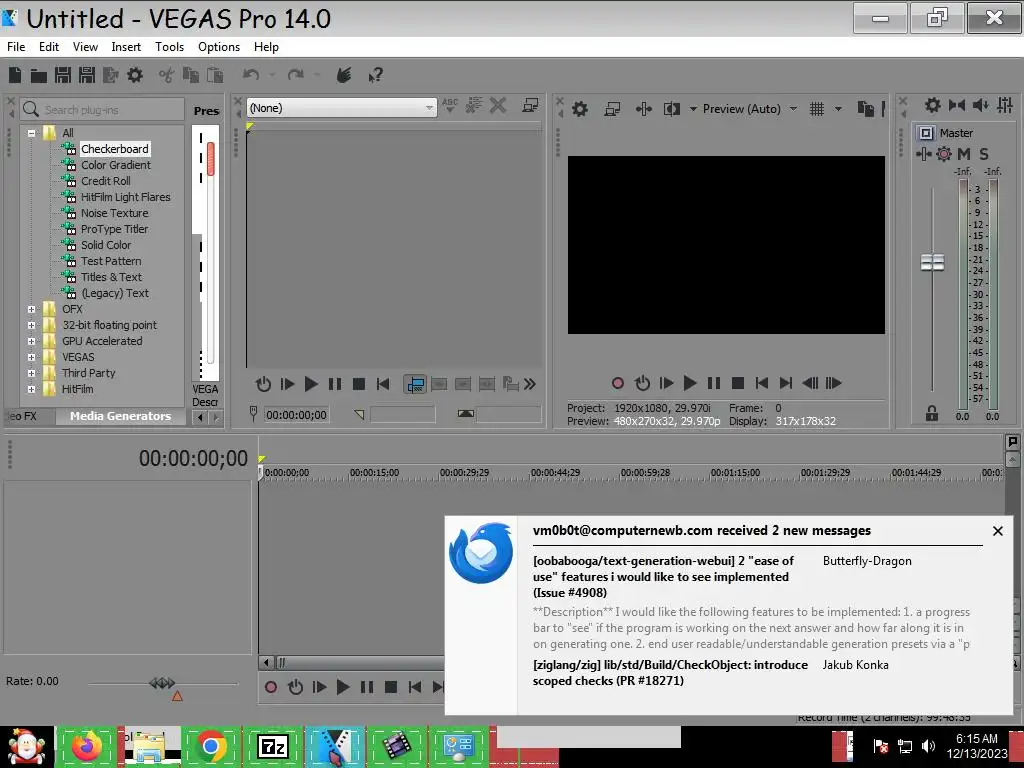Toggle lock fader channels padlock icon
1024x768 pixels.
click(x=932, y=413)
